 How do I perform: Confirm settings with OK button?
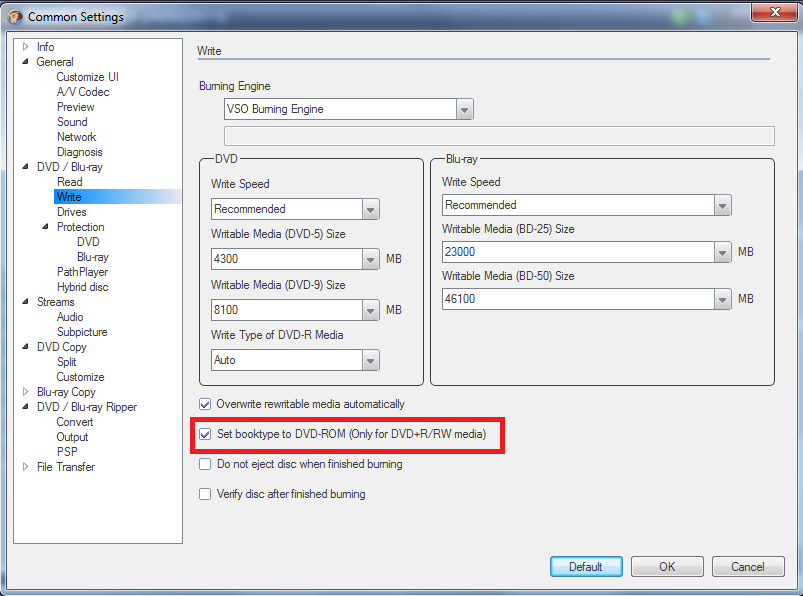(667, 567)
